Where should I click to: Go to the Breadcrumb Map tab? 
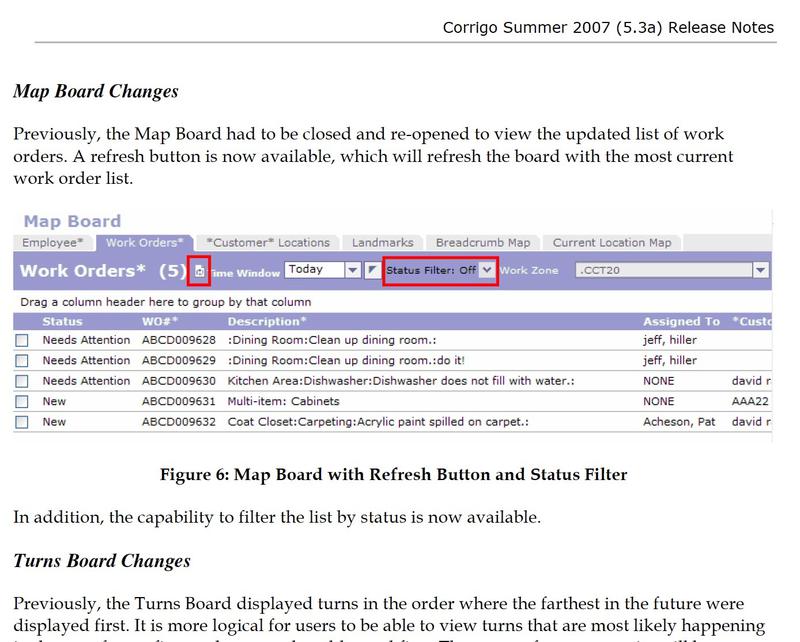coord(483,242)
